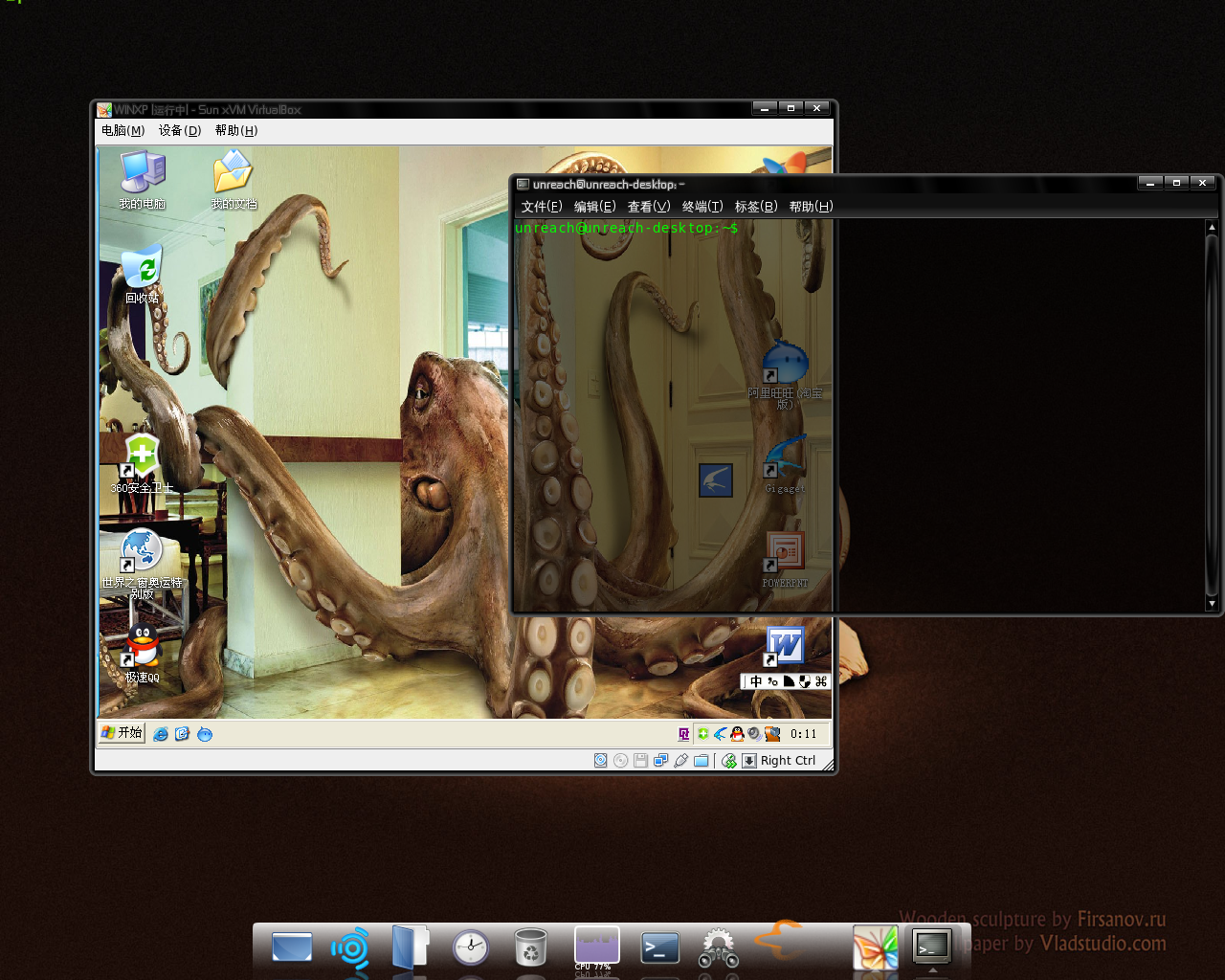
Task: Open trash can icon in dock
Action: point(530,947)
